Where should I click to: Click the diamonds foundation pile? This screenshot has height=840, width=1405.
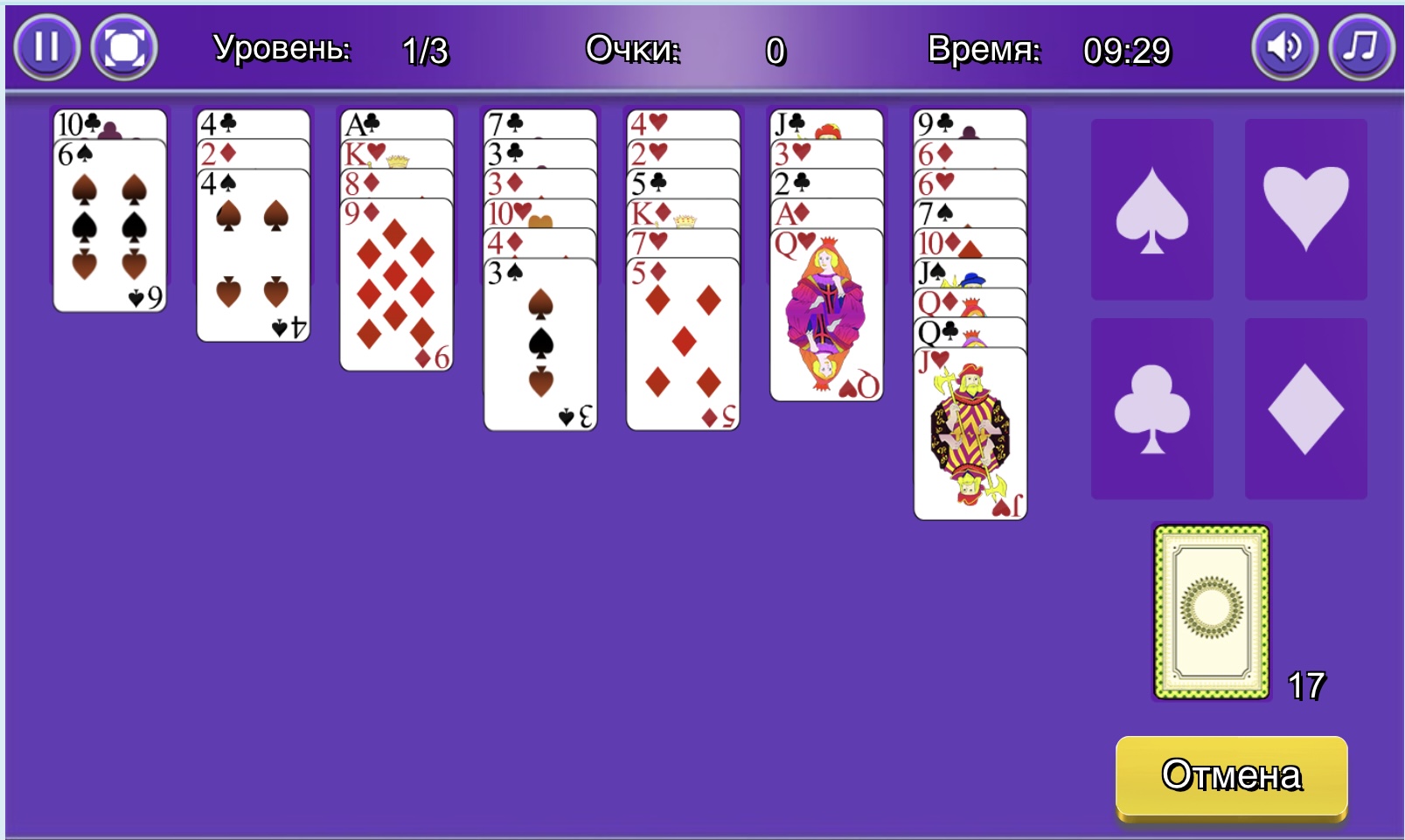click(1306, 409)
